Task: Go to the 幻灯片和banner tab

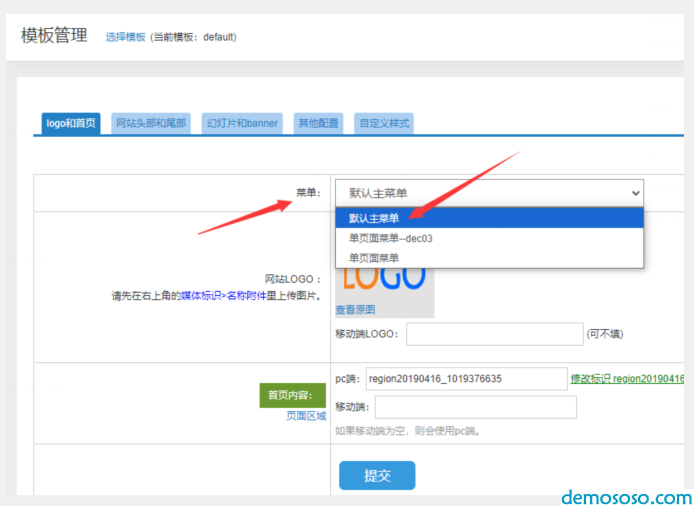Action: point(242,123)
